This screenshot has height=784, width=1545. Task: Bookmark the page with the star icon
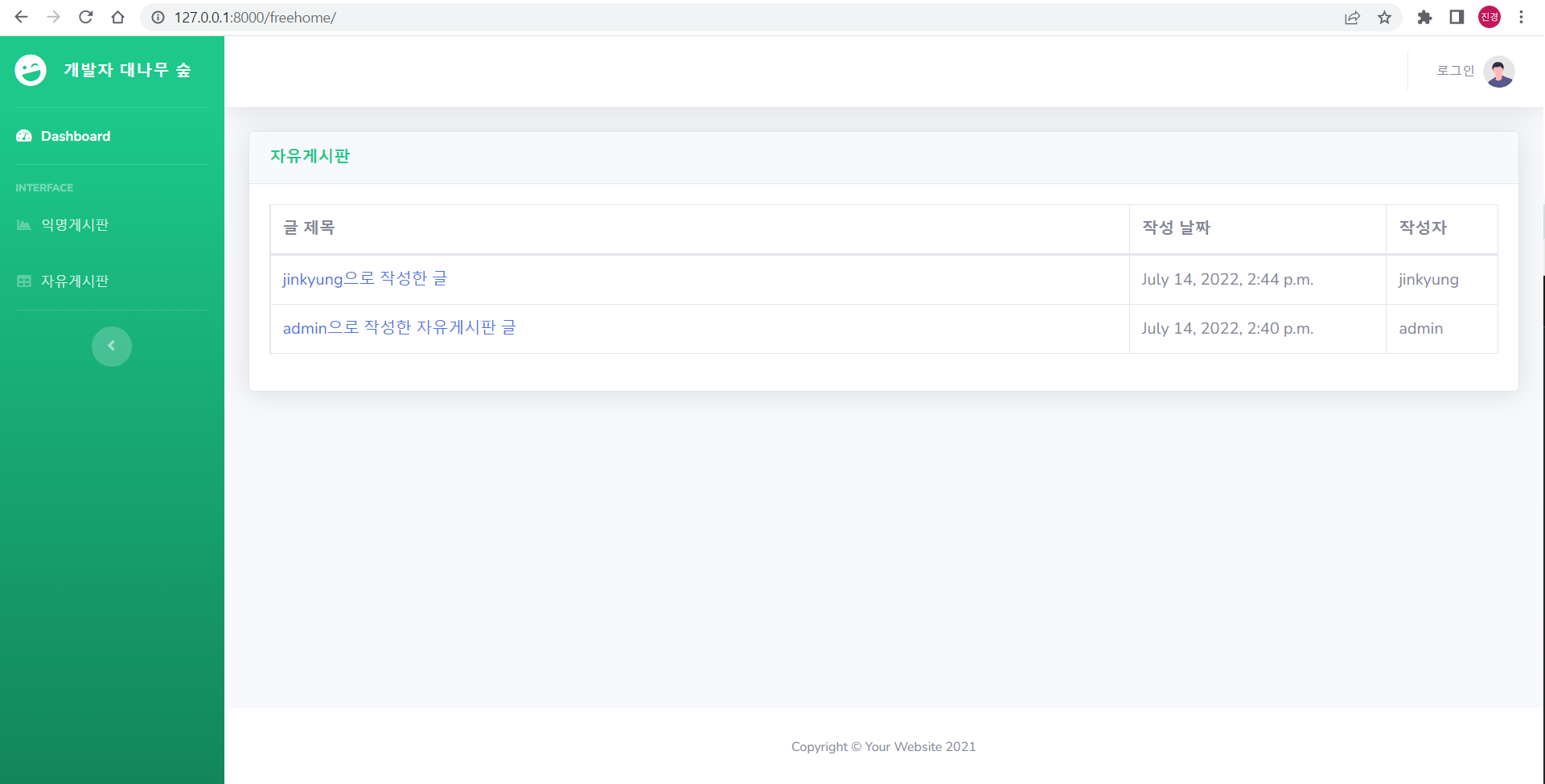(1384, 17)
